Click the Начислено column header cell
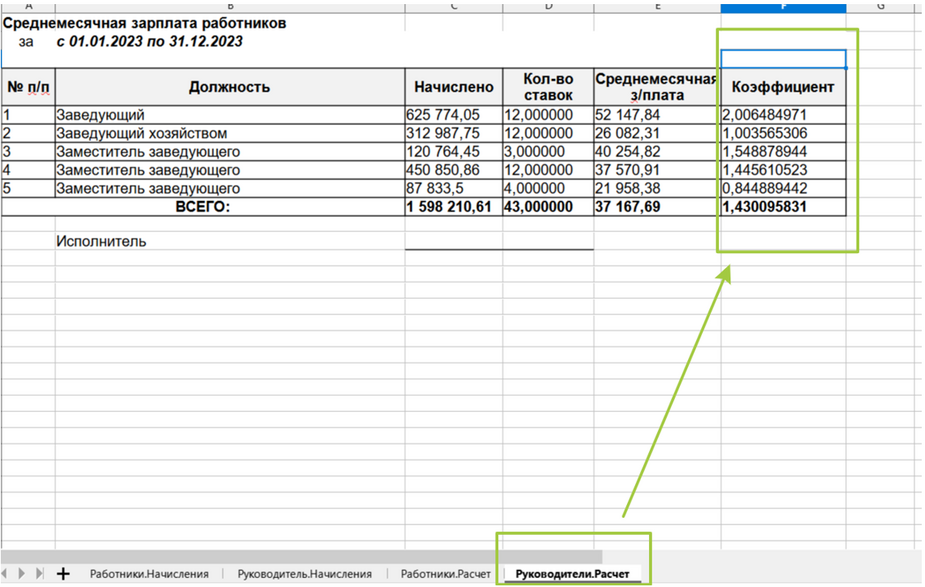Viewport: 925px width, 587px height. tap(453, 87)
